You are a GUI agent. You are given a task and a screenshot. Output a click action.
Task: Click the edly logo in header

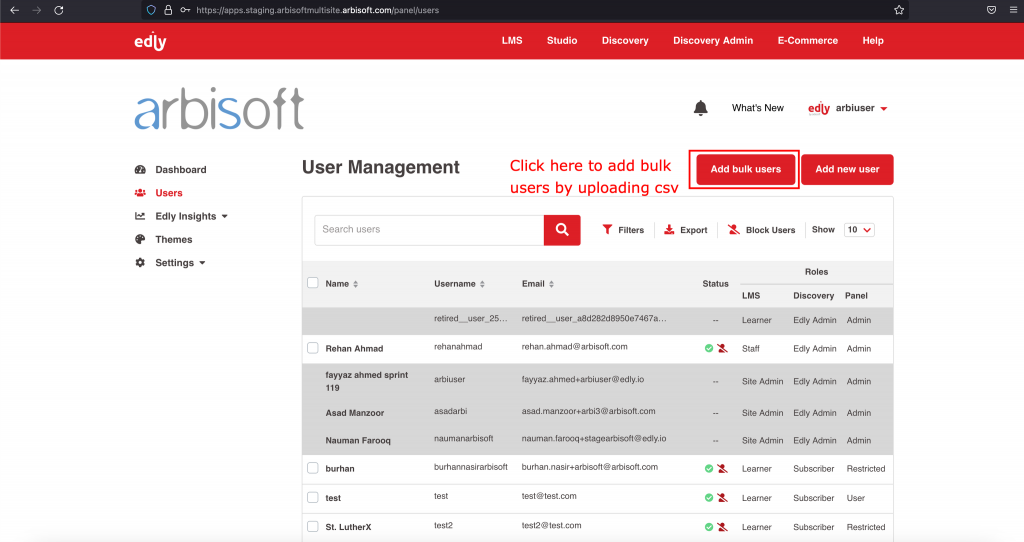click(x=150, y=41)
